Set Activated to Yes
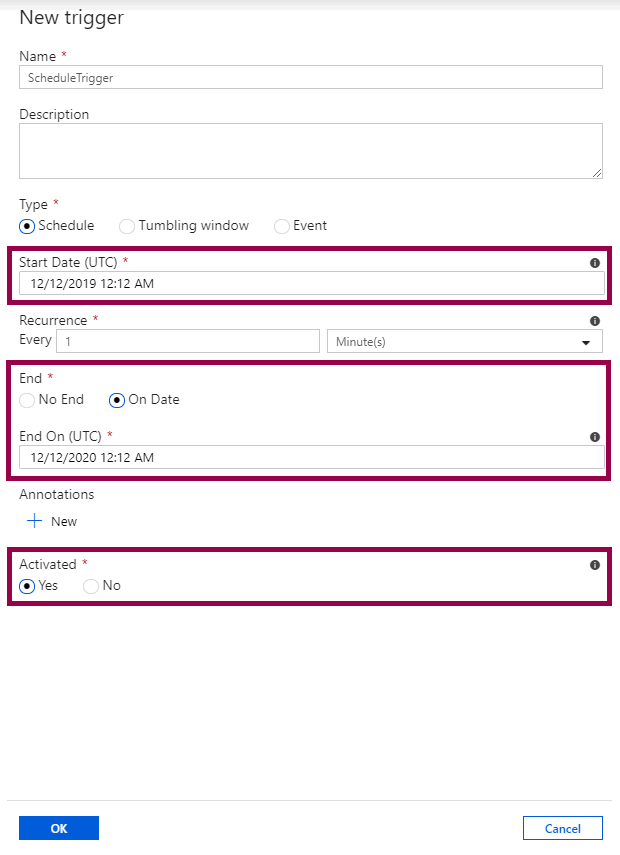620x855 pixels. (x=26, y=585)
